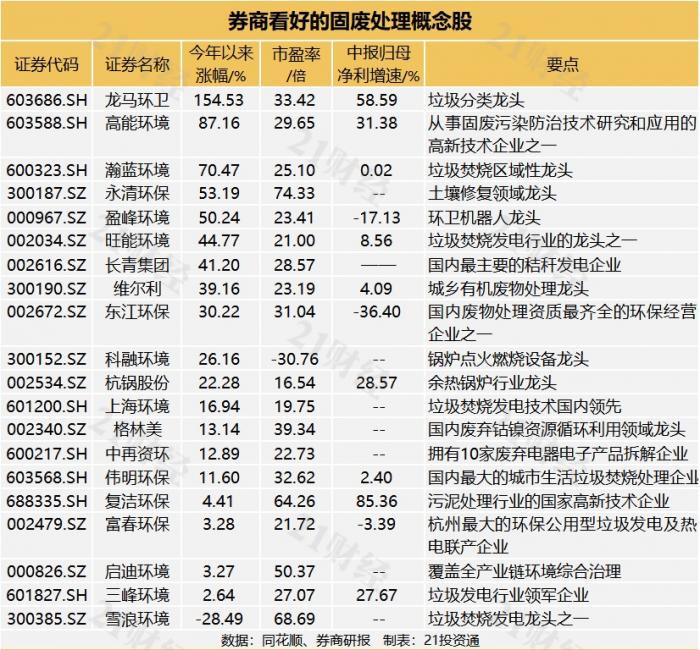Click stock code 002616.SZ
Screen dimensions: 700x650
46,265
